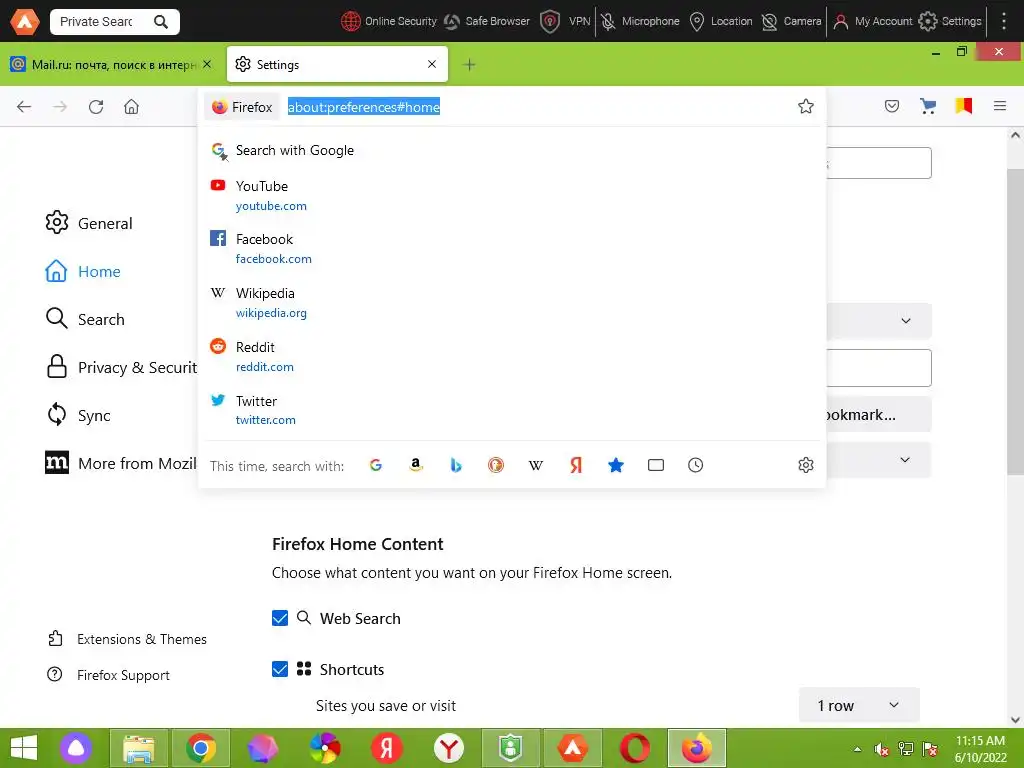This screenshot has width=1024, height=768.
Task: Search bookmarks with the star icon
Action: click(616, 465)
